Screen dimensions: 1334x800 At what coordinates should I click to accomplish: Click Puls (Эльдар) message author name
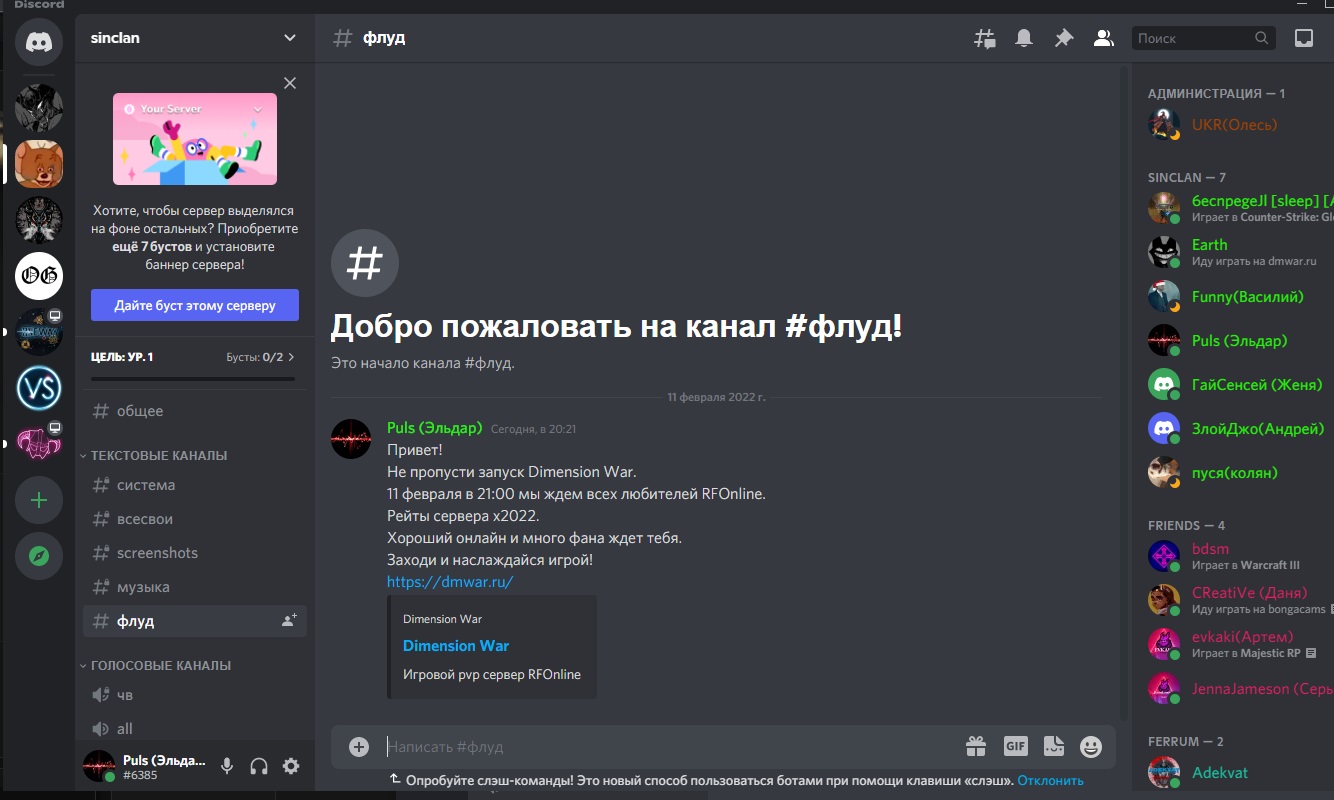pos(434,428)
